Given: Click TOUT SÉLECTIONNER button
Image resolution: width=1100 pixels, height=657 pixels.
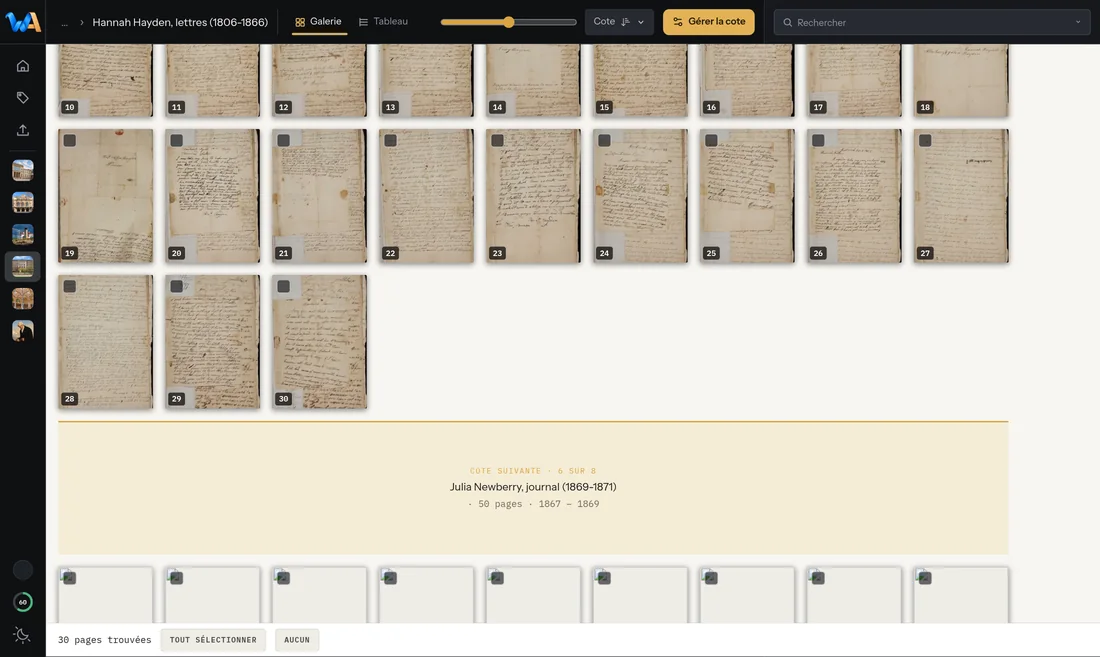Looking at the screenshot, I should 213,639.
